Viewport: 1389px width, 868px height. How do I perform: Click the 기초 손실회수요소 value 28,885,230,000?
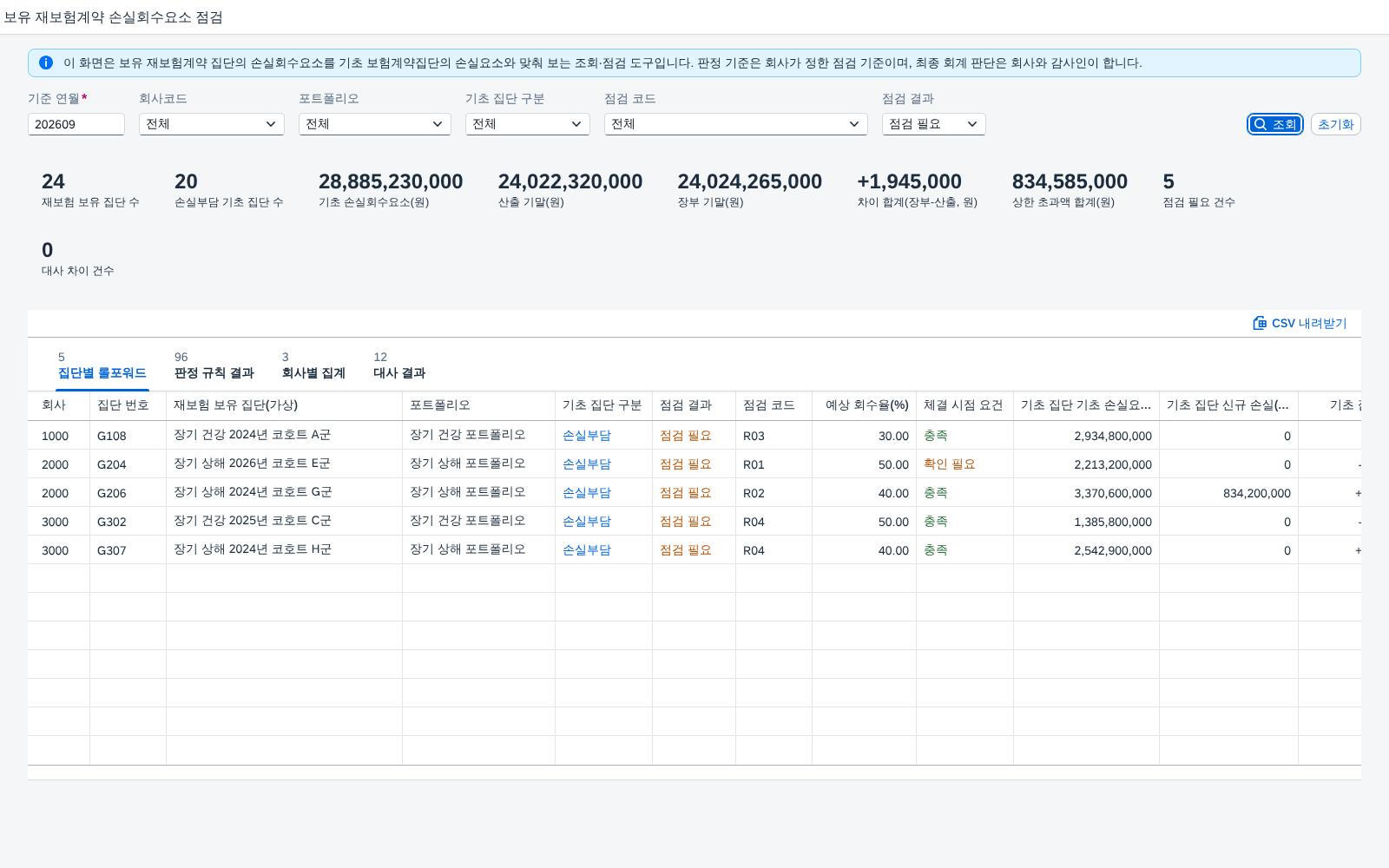(391, 181)
